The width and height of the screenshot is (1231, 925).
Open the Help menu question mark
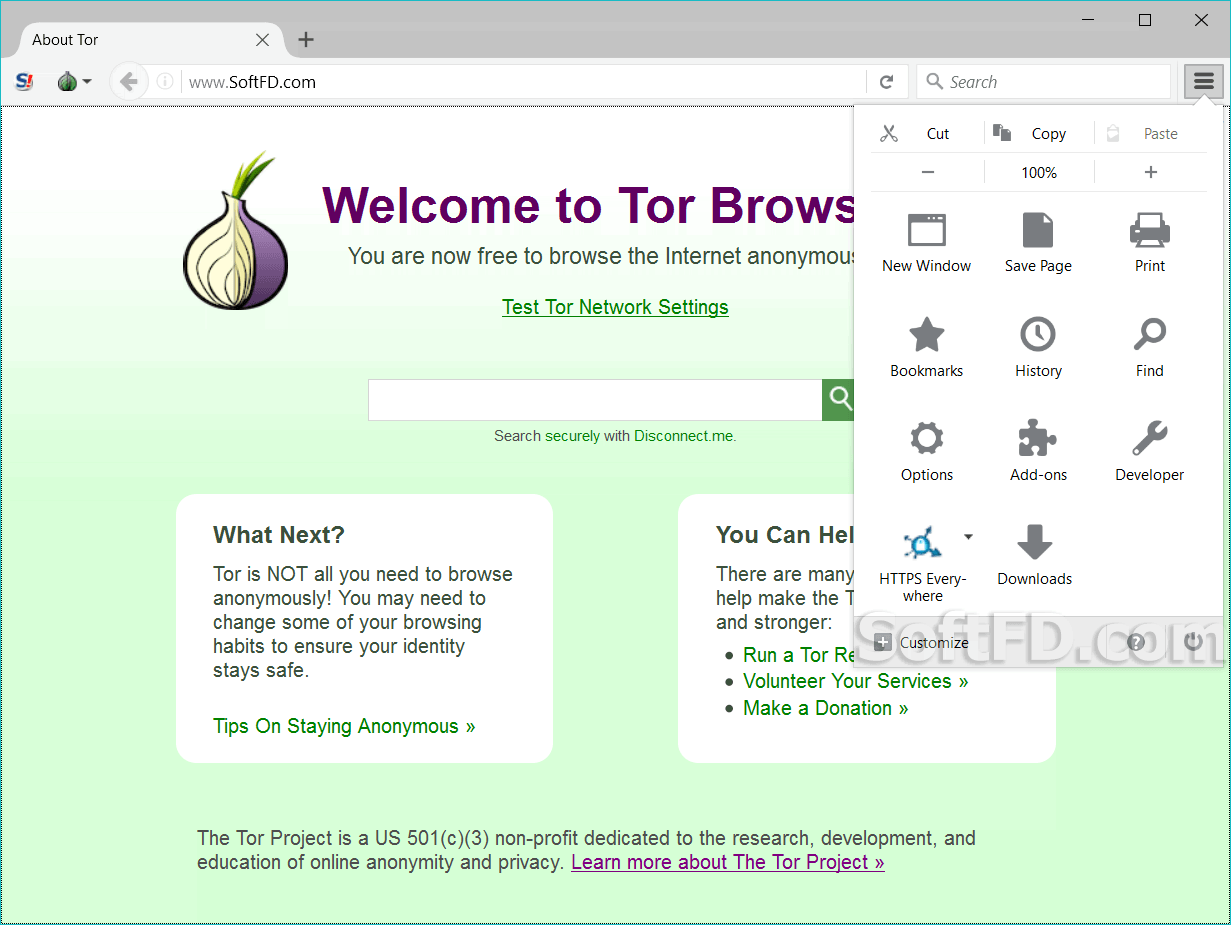(x=1136, y=642)
